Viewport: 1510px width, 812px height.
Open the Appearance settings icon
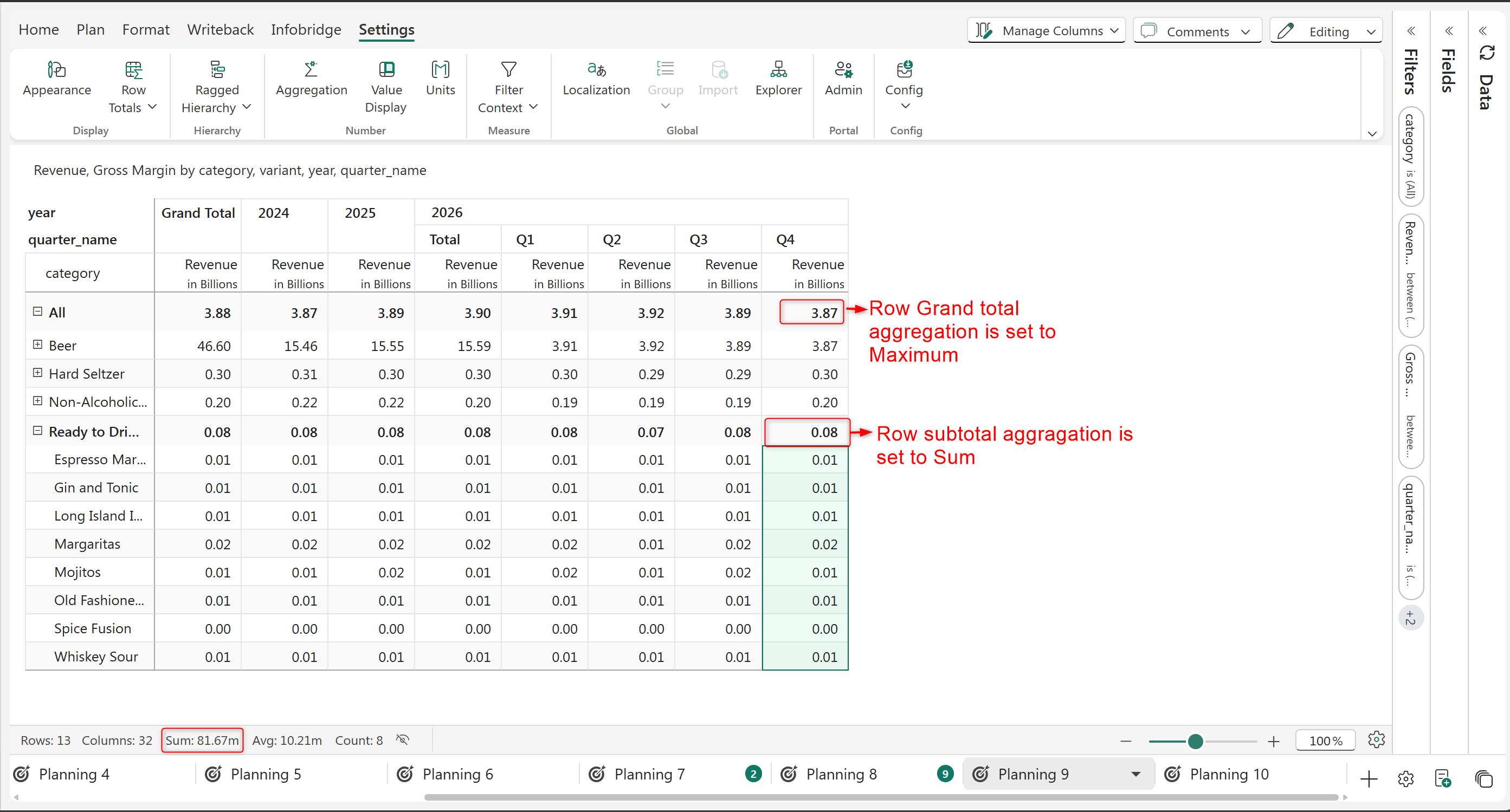tap(56, 70)
